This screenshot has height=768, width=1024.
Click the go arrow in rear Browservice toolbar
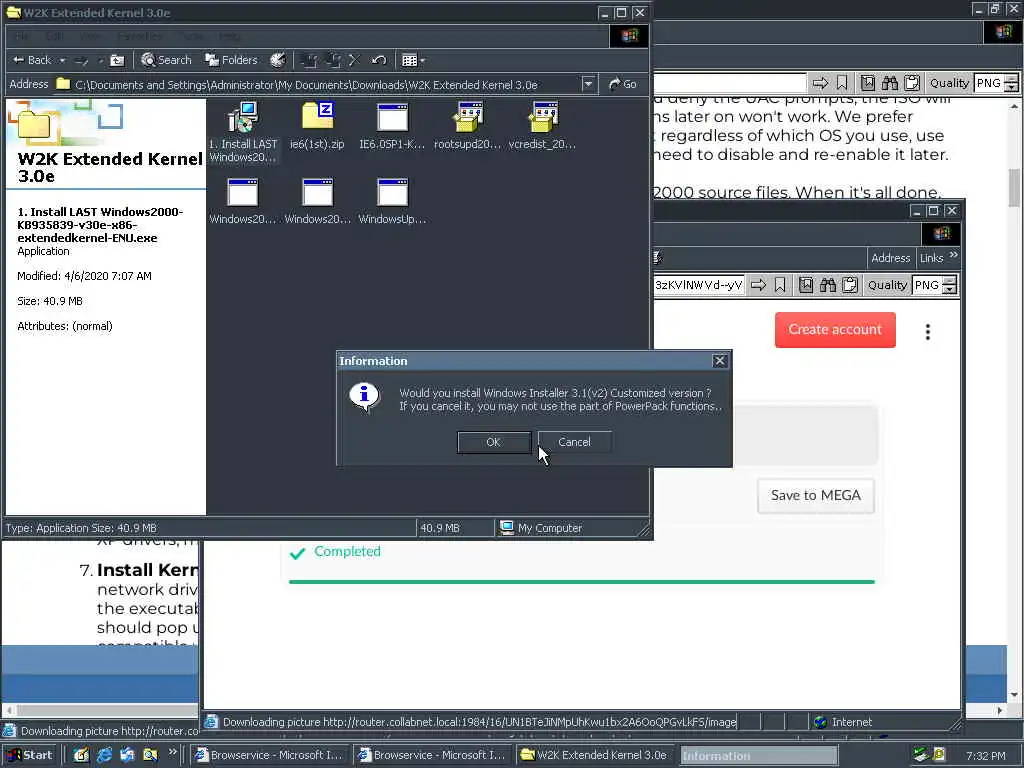820,83
